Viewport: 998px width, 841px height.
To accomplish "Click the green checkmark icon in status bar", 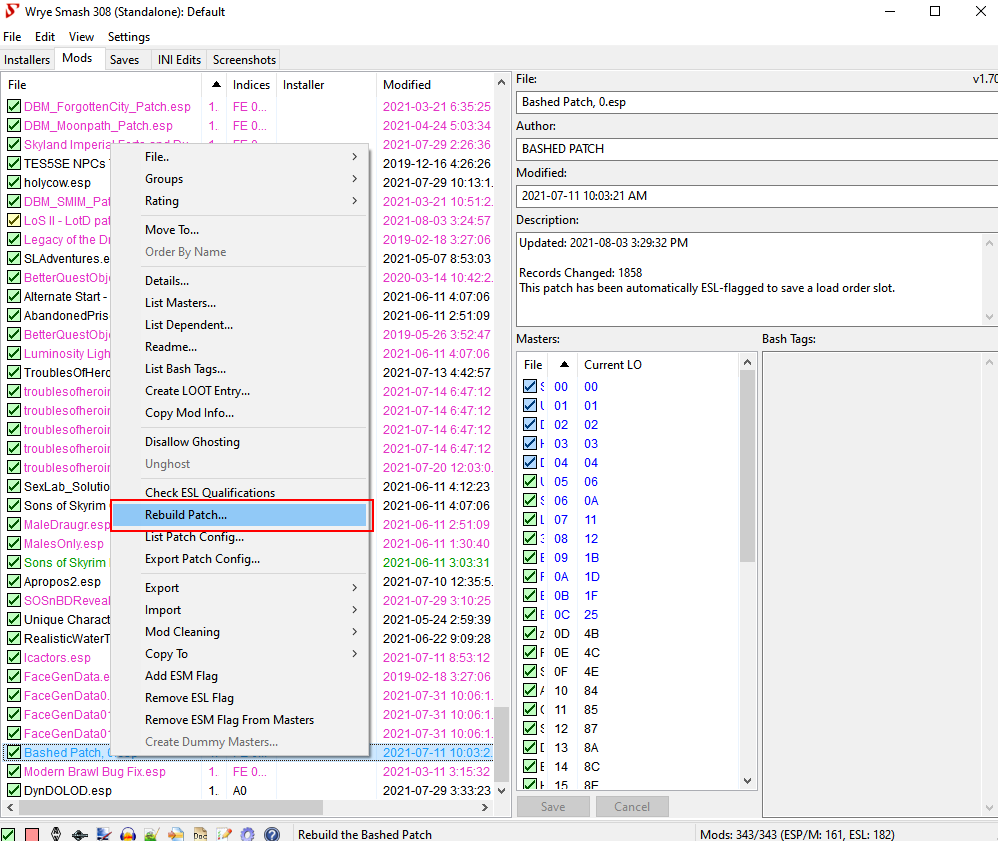I will [8, 834].
